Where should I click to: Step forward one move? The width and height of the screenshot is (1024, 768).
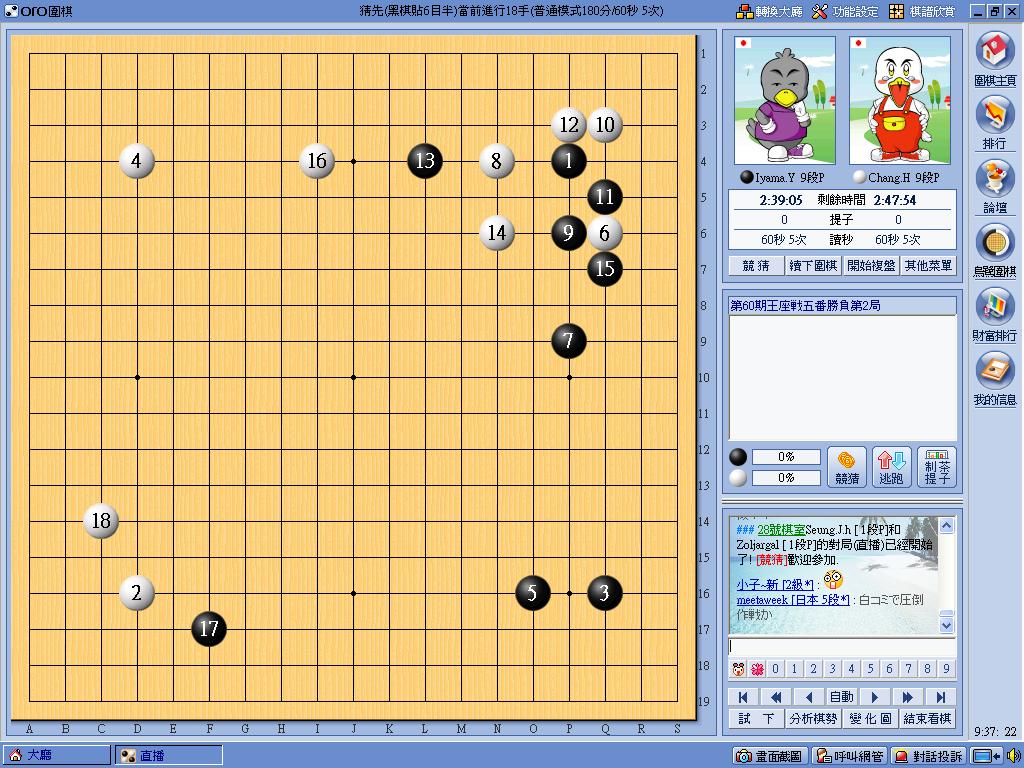pyautogui.click(x=874, y=697)
